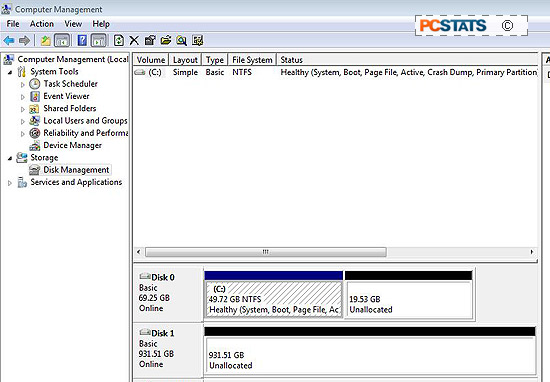
Task: Click the Refresh toolbar icon
Action: 119,41
